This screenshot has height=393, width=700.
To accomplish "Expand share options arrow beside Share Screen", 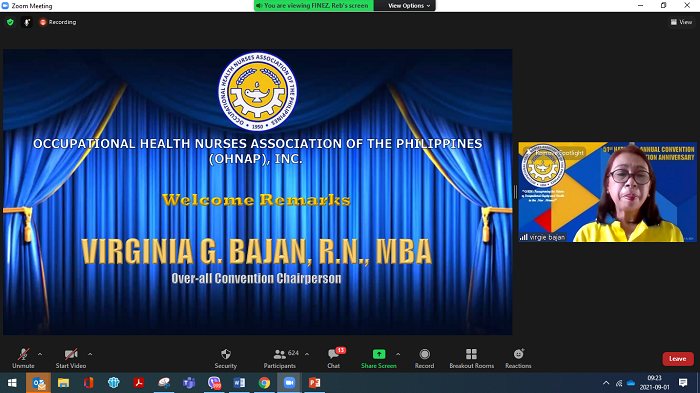I will tap(398, 354).
